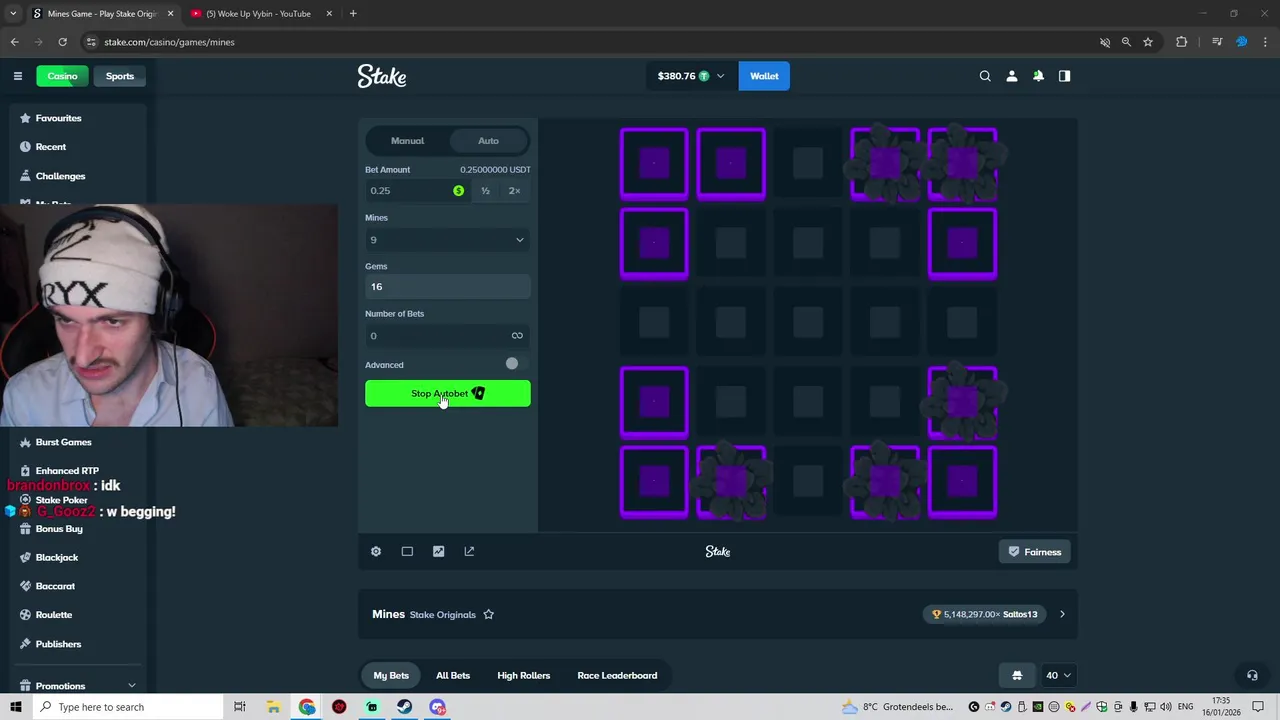The width and height of the screenshot is (1280, 720).
Task: Open the notifications bell
Action: [x=1038, y=76]
